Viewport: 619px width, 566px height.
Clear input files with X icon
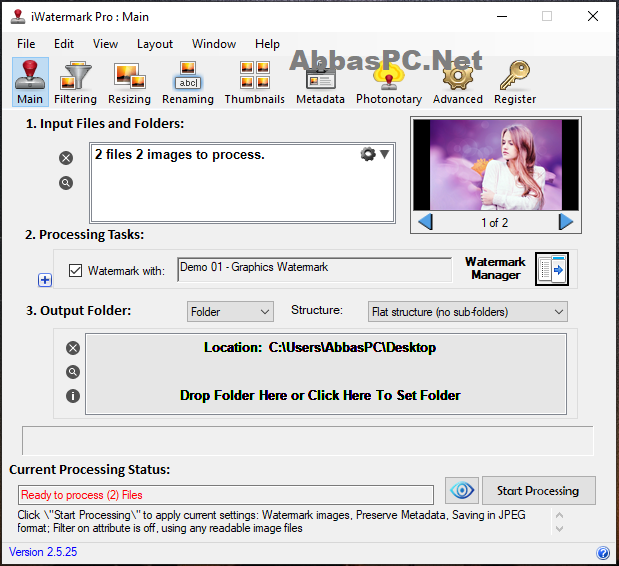[x=66, y=158]
